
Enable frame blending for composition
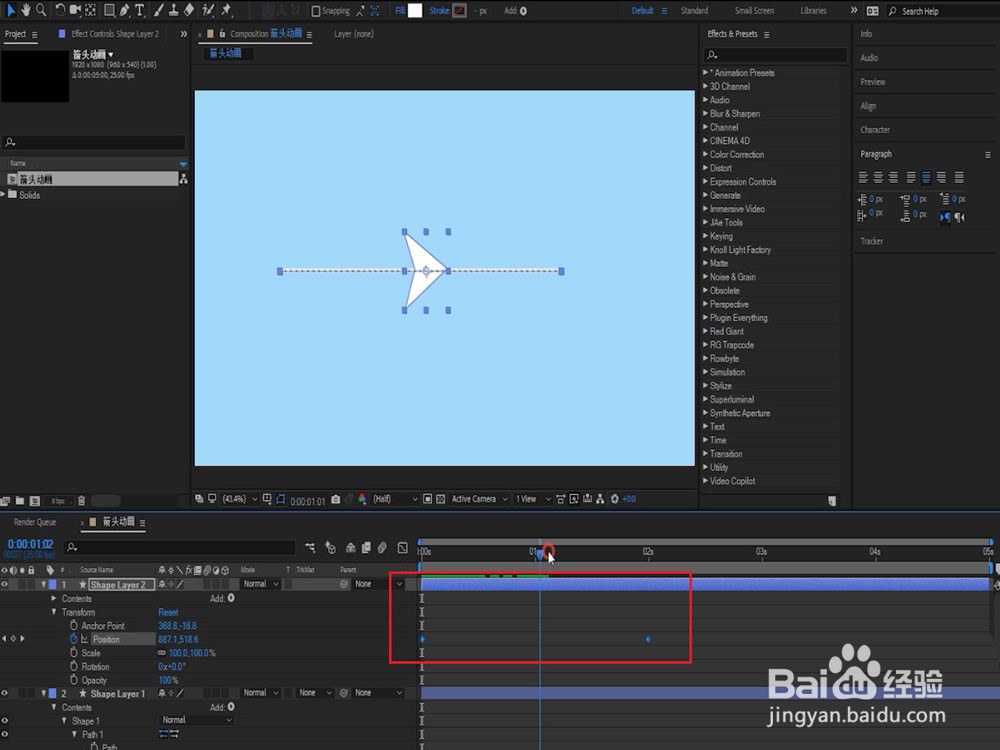pos(366,547)
